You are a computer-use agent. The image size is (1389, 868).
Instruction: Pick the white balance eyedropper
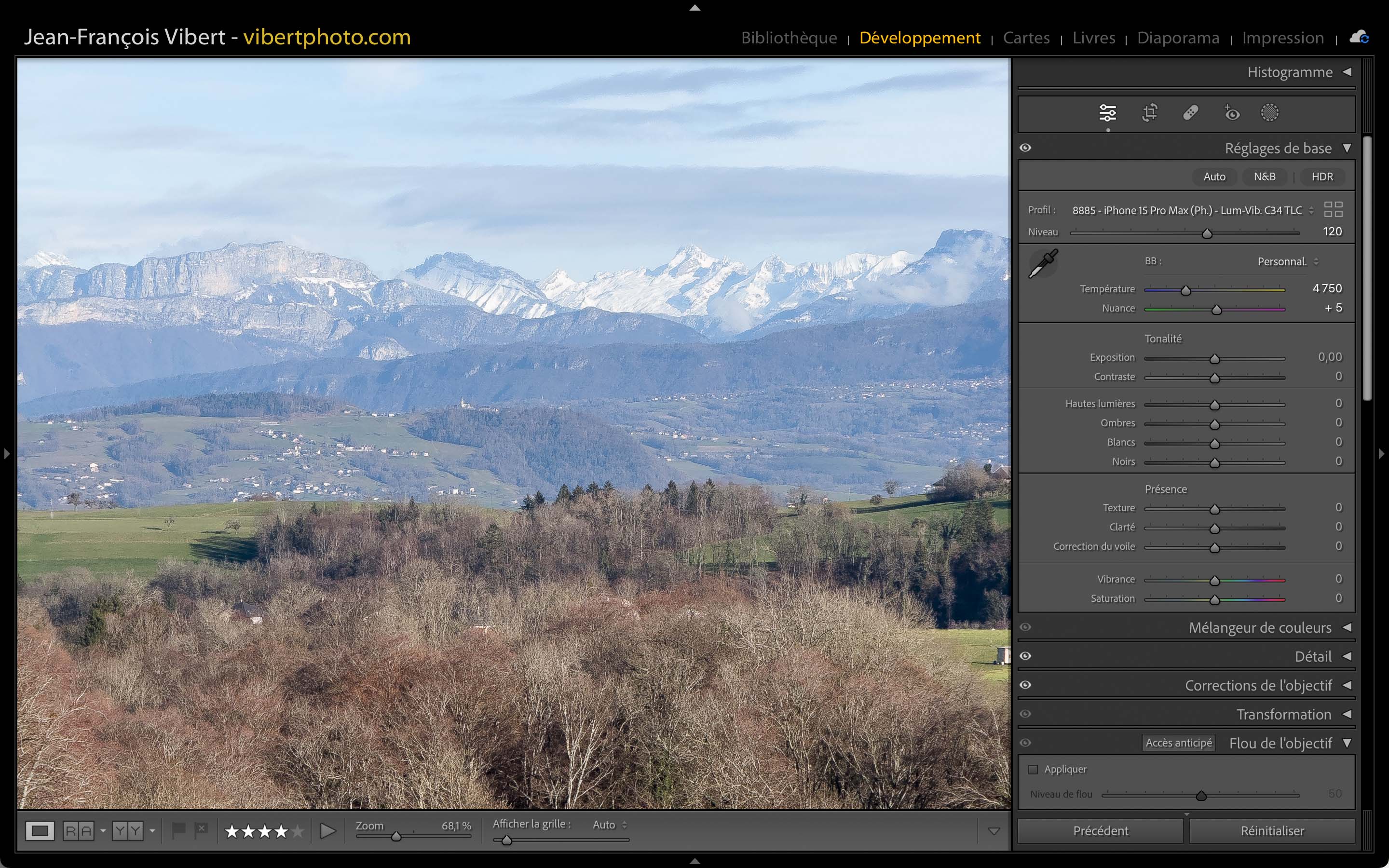click(x=1043, y=263)
